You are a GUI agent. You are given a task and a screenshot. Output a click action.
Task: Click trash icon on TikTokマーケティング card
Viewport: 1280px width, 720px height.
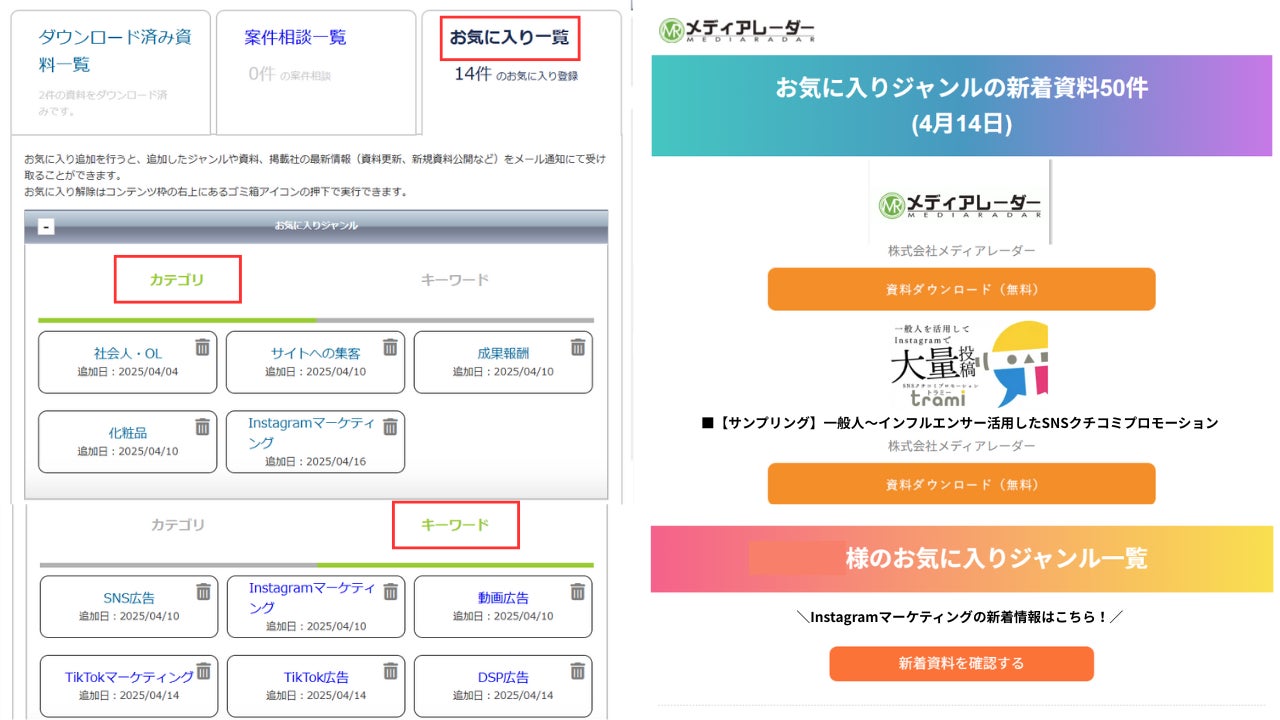tap(203, 671)
